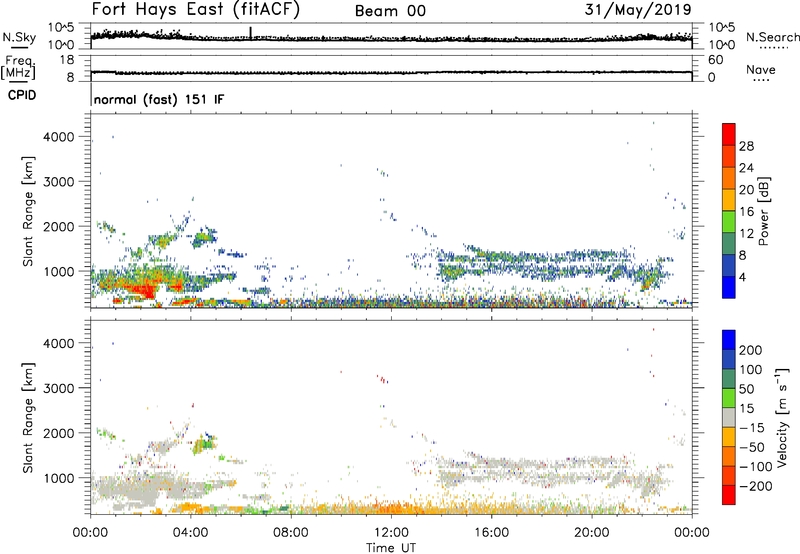Click the 'N.Sky' legend label

(x=19, y=37)
